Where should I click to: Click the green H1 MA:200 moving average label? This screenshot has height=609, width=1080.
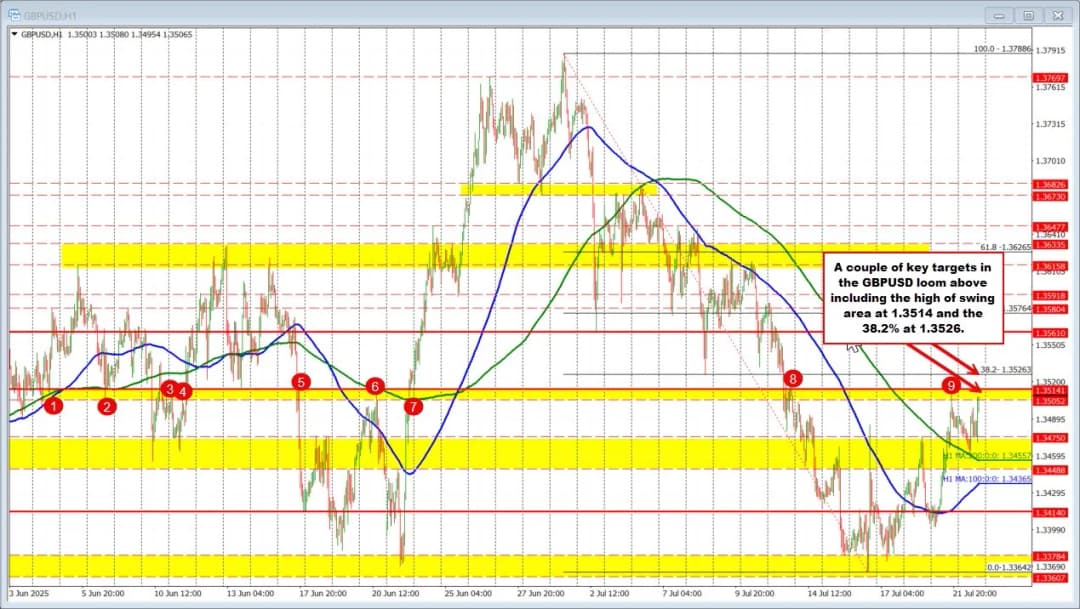(986, 455)
